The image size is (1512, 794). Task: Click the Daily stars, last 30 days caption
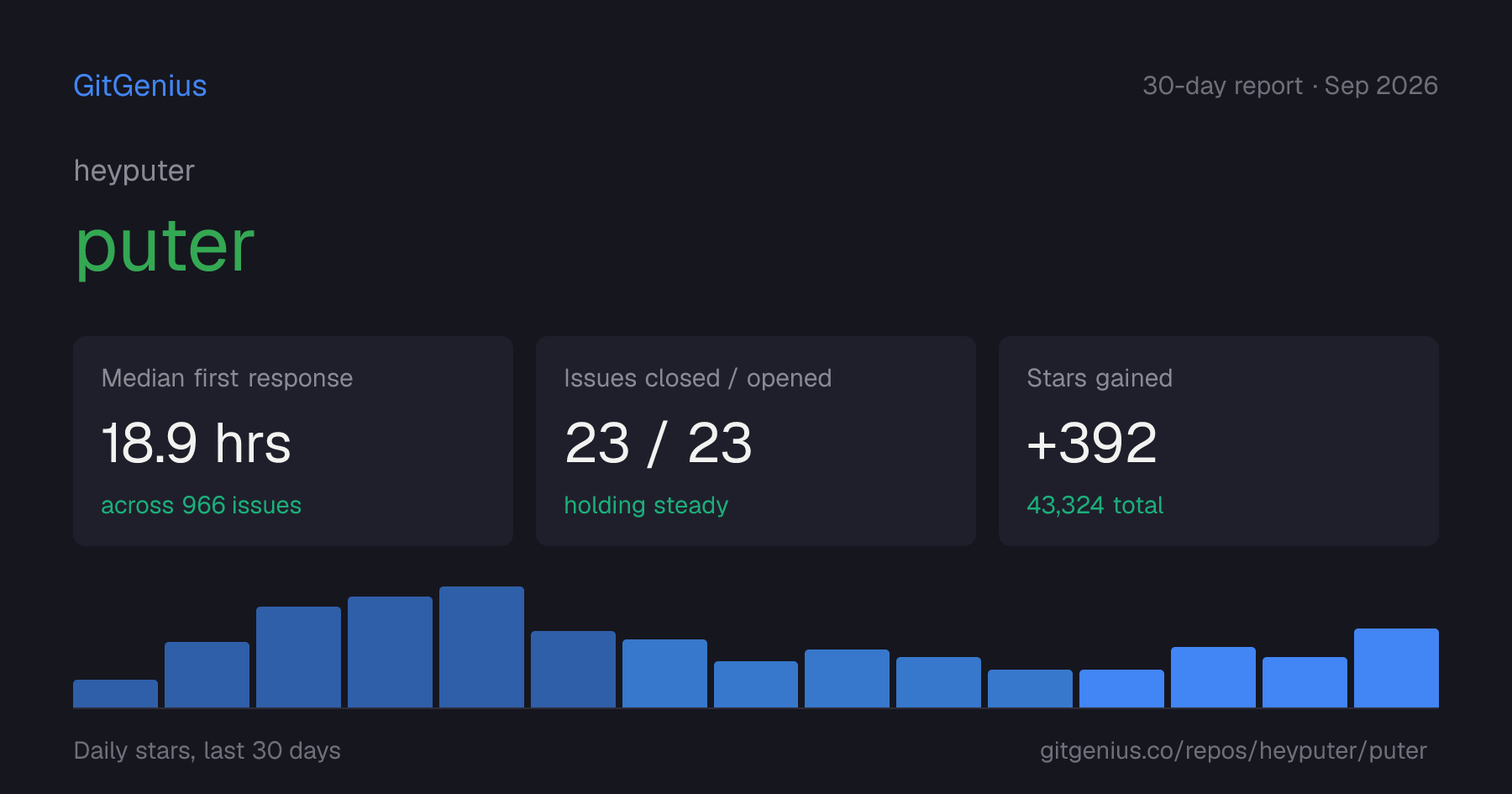(x=207, y=750)
